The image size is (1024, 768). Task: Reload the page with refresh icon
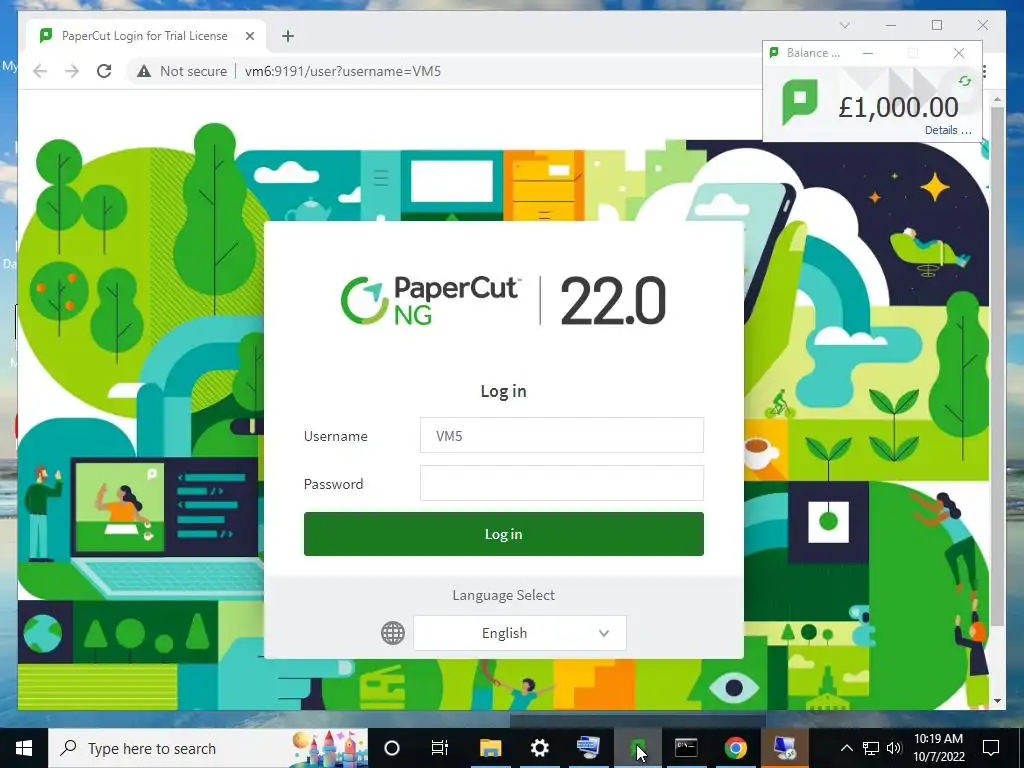click(x=104, y=71)
